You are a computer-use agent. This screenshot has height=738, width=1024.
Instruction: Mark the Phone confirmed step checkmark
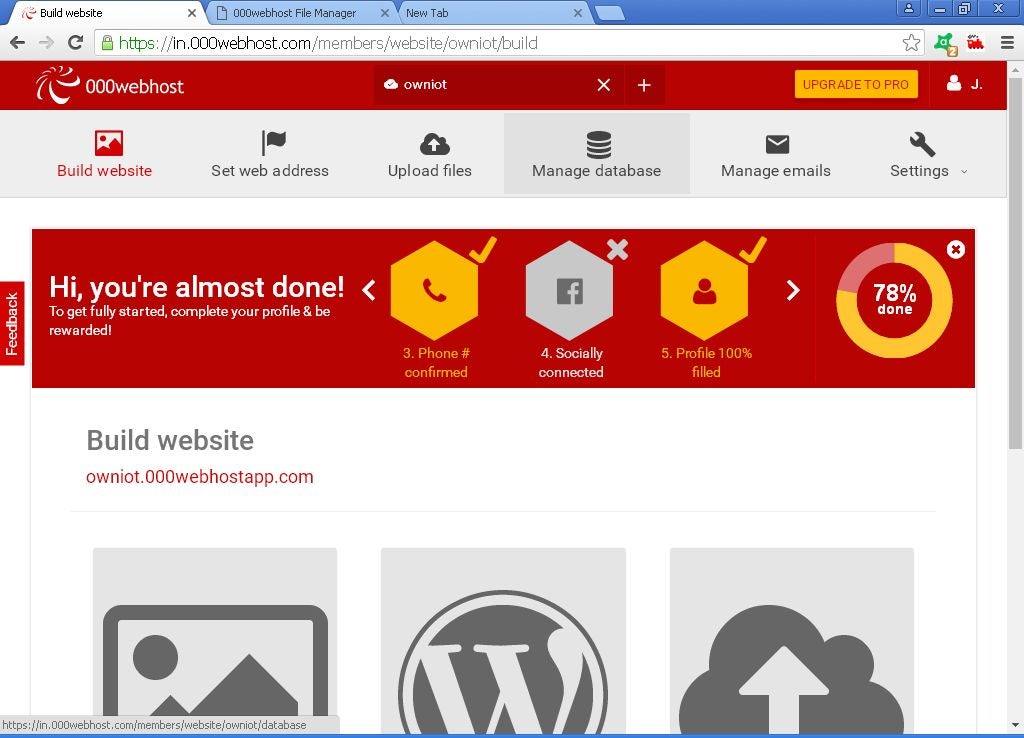pos(483,249)
